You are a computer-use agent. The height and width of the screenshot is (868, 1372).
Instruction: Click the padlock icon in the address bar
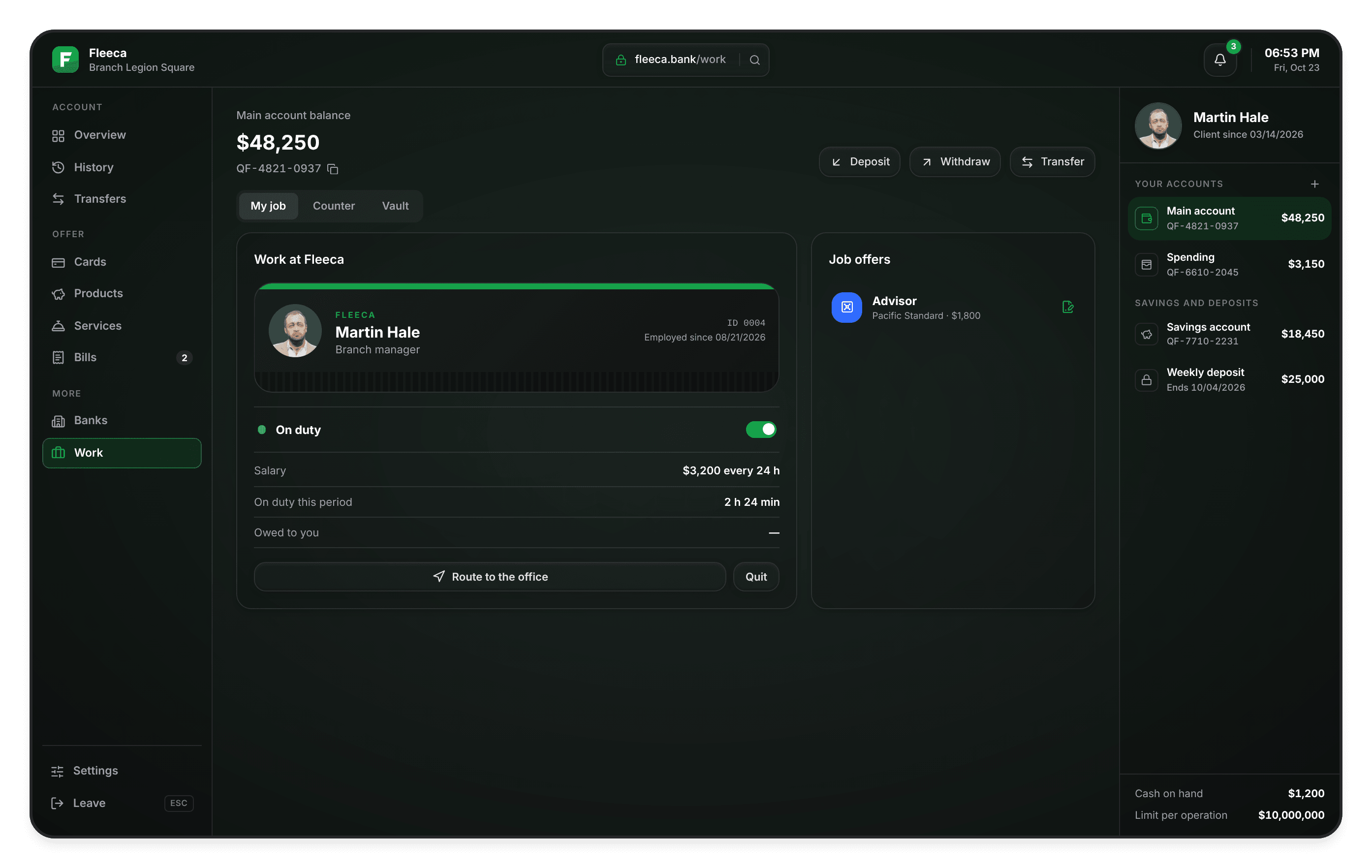tap(621, 60)
